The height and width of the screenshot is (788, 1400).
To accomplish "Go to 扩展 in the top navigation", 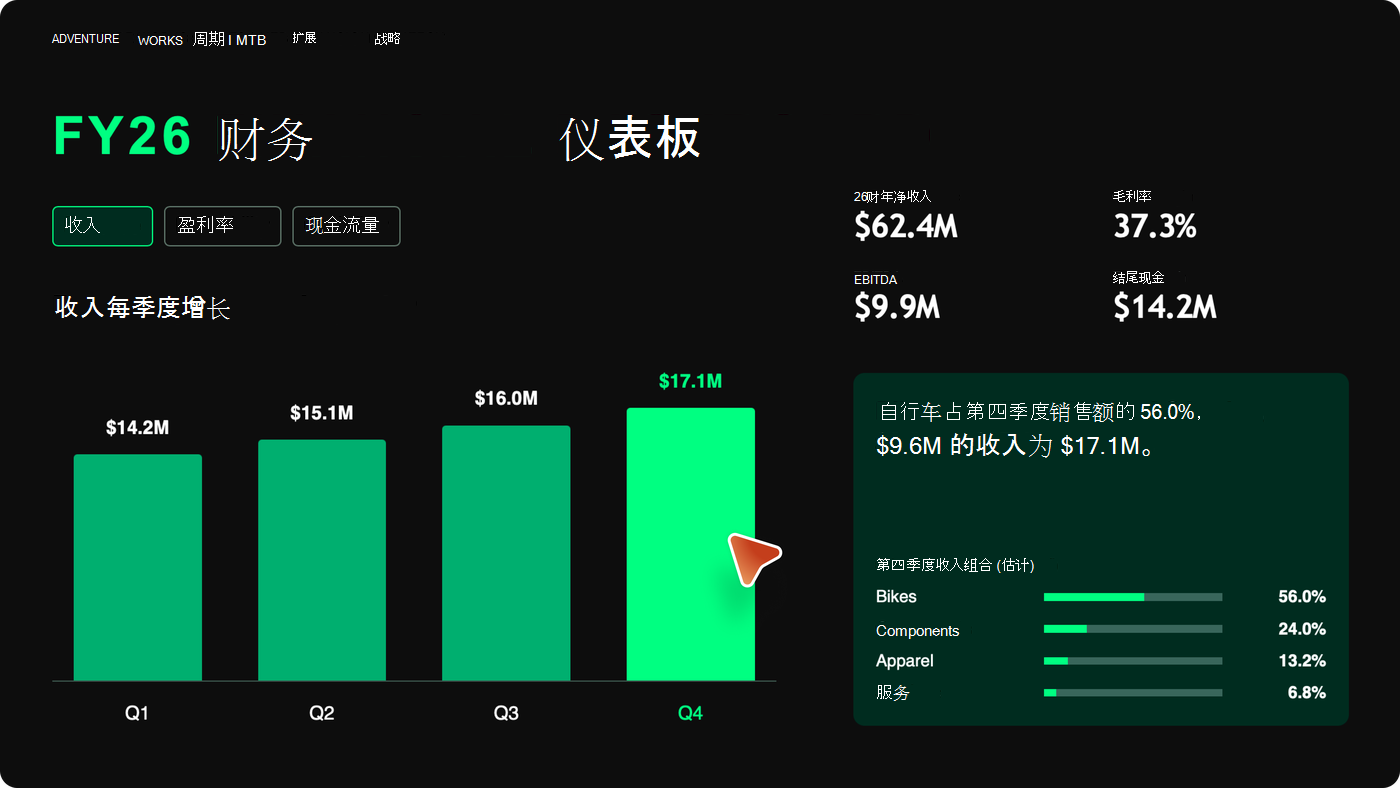I will point(304,38).
